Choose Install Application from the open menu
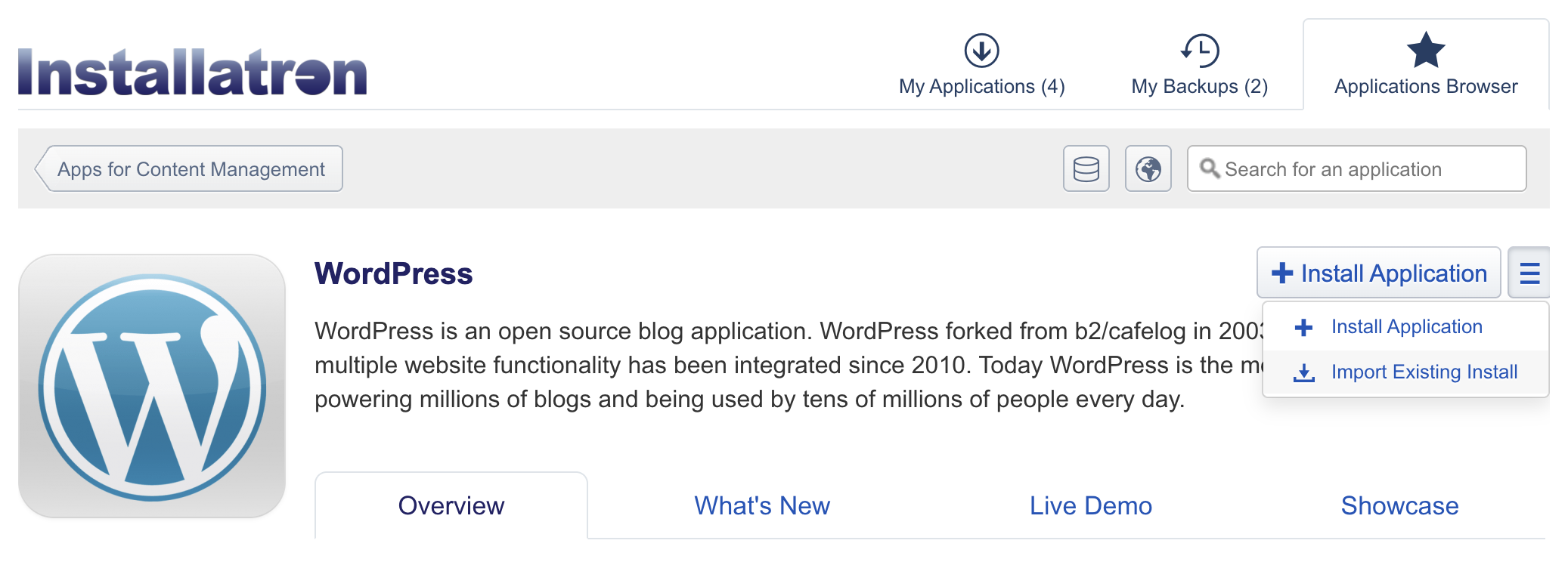 tap(1406, 326)
